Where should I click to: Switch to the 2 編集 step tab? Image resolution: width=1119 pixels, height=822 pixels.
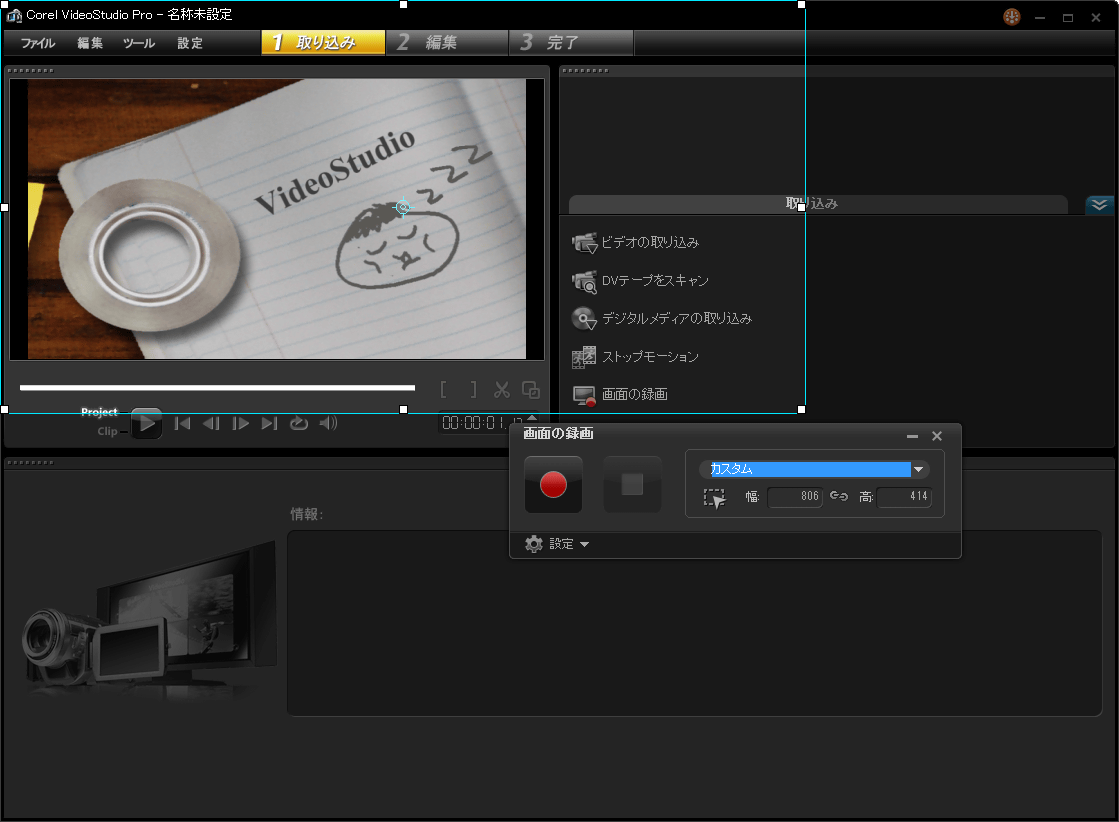click(447, 43)
